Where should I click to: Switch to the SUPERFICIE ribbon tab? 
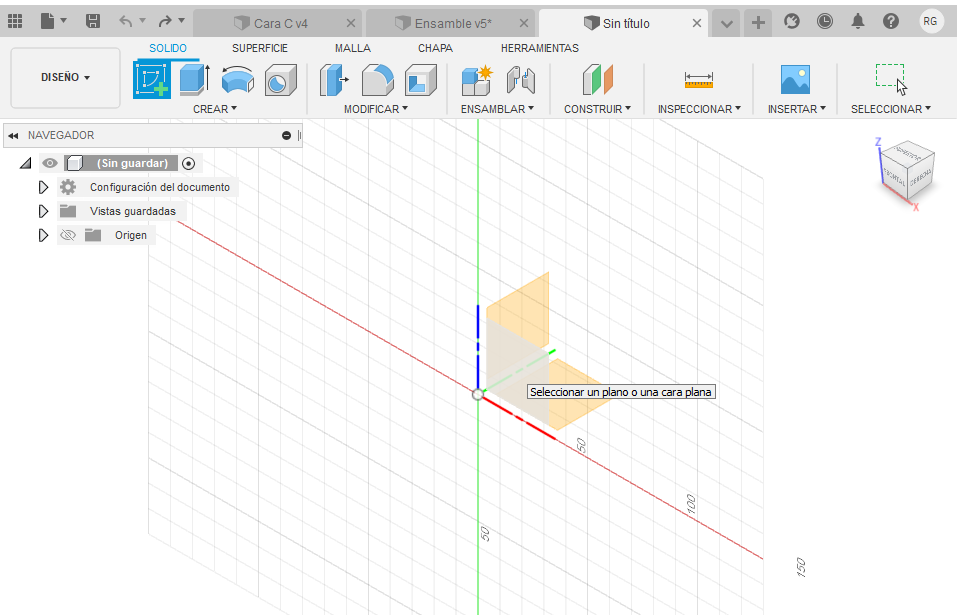[259, 48]
